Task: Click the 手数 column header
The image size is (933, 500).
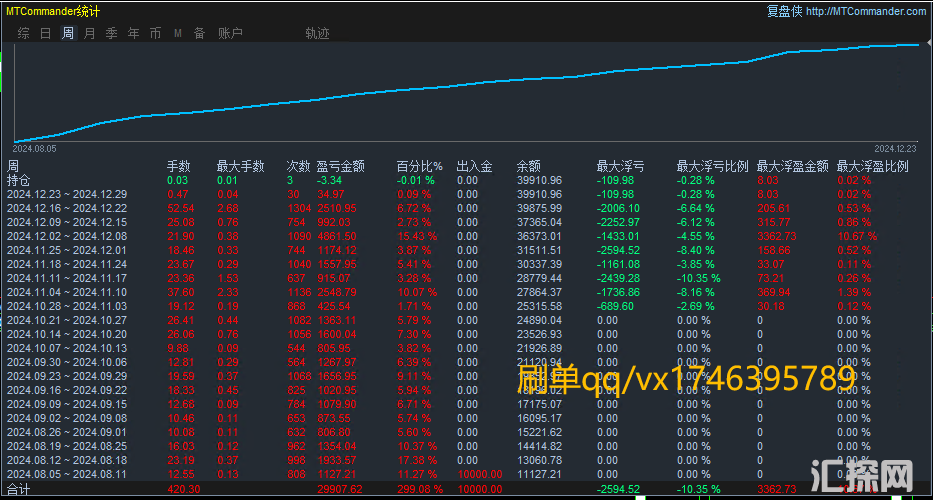Action: tap(178, 166)
